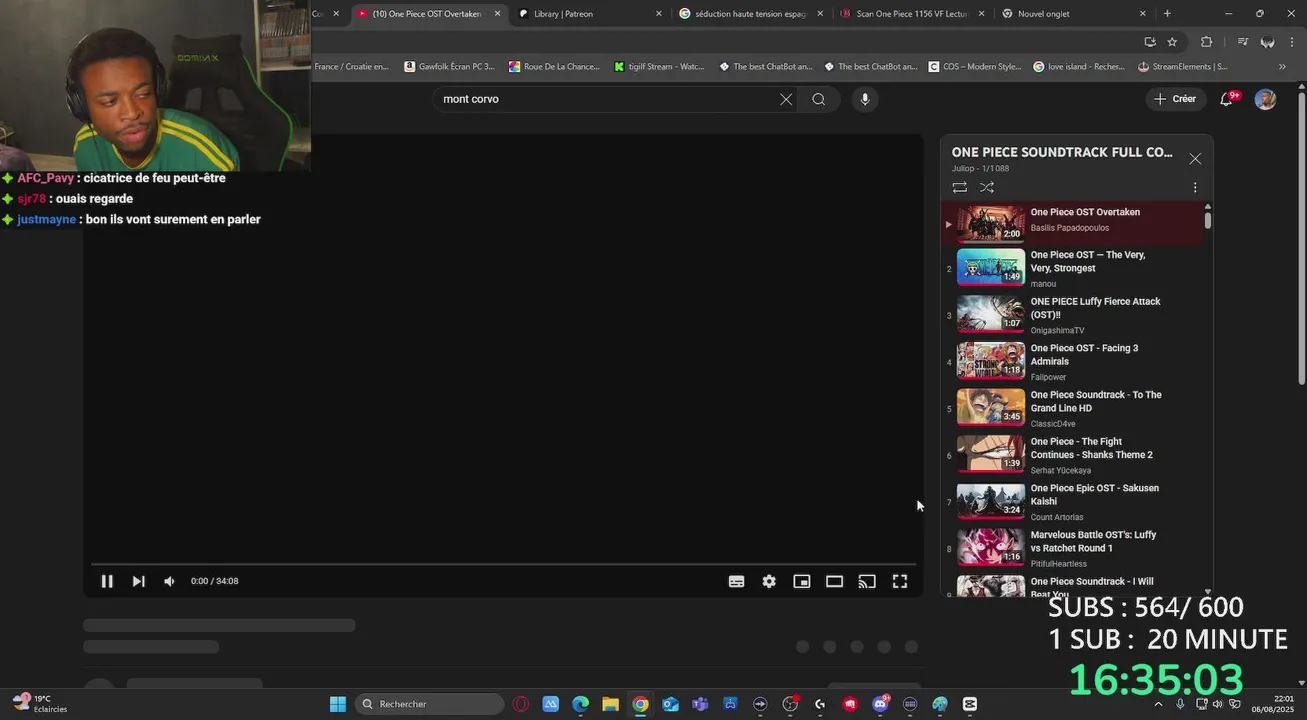
Task: Open Outlook from the taskbar
Action: click(x=671, y=704)
